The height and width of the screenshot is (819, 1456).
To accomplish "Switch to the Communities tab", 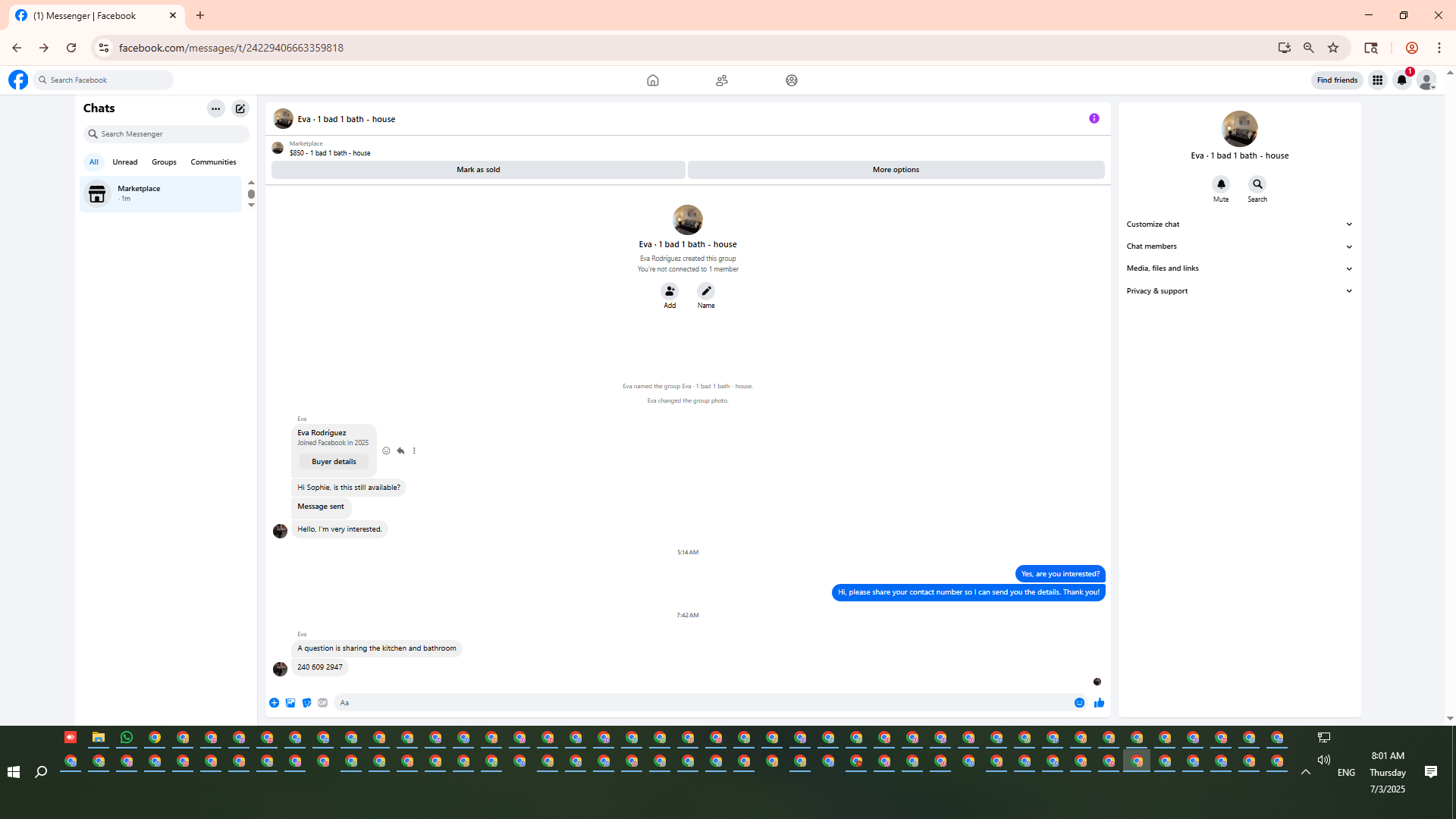I will pyautogui.click(x=213, y=162).
